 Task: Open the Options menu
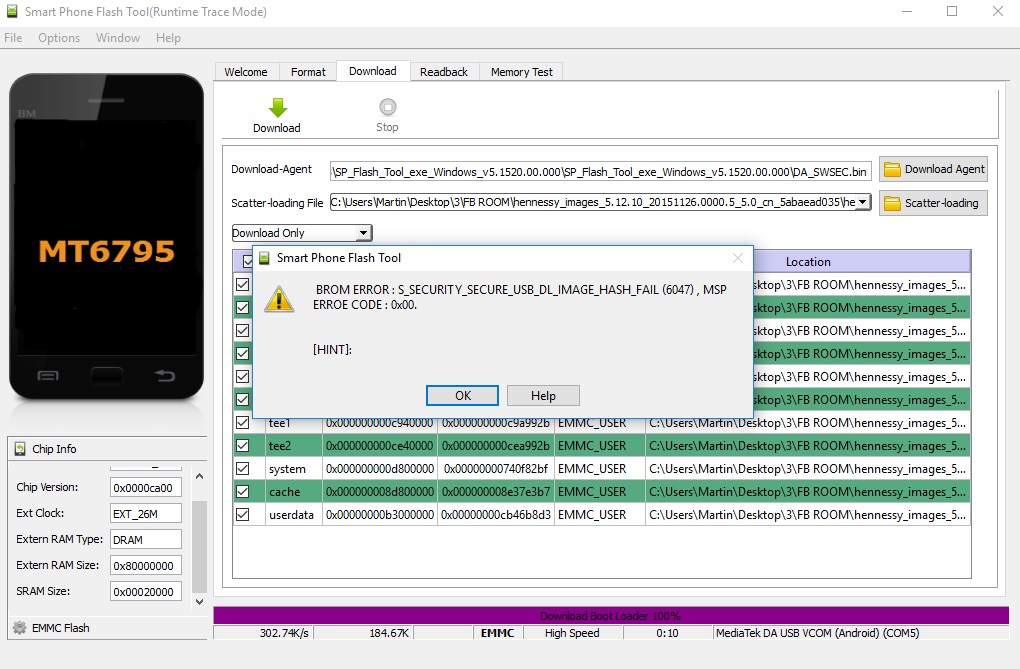pos(59,38)
